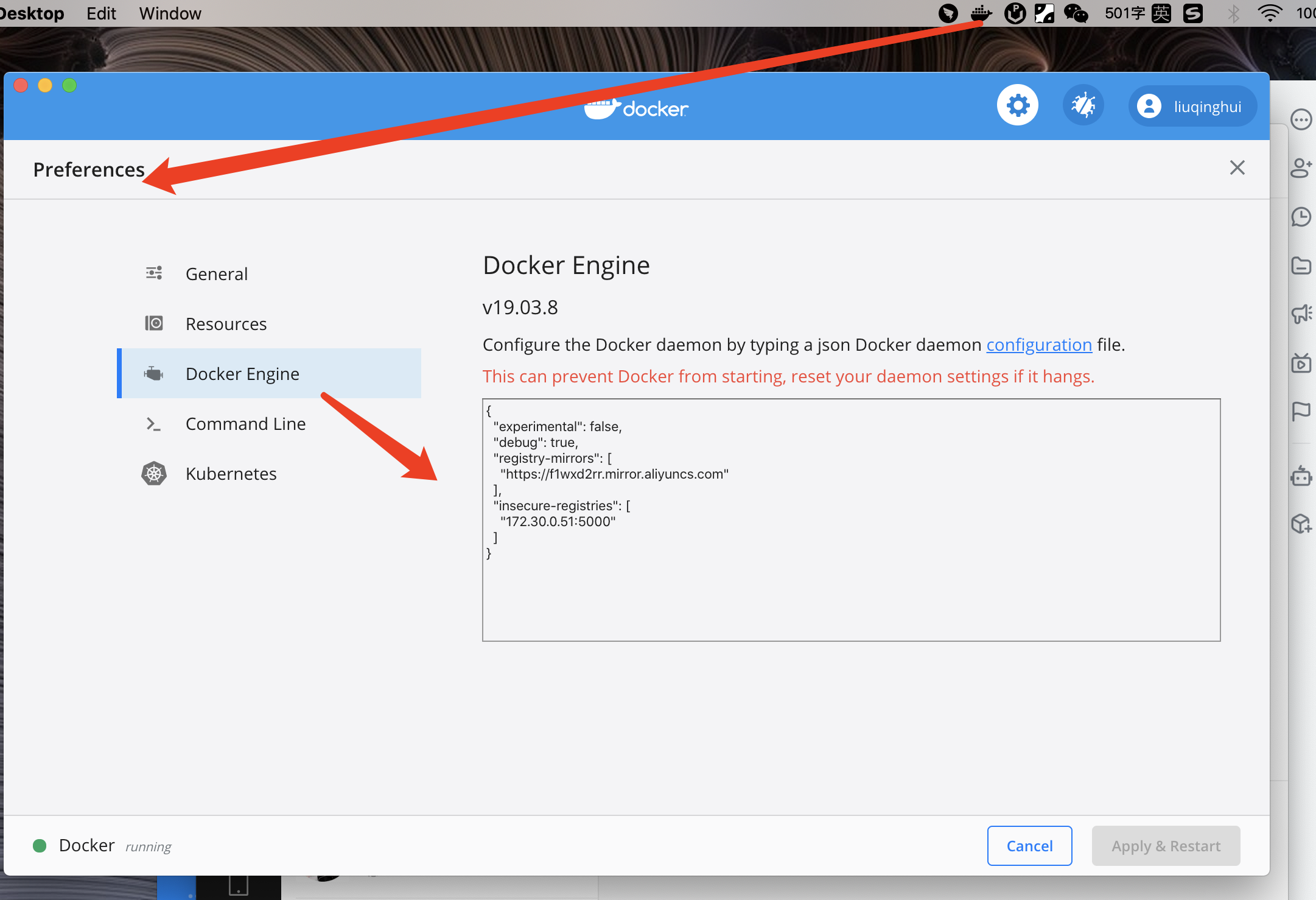
Task: Click the flag icon in right sidebar
Action: (x=1301, y=412)
